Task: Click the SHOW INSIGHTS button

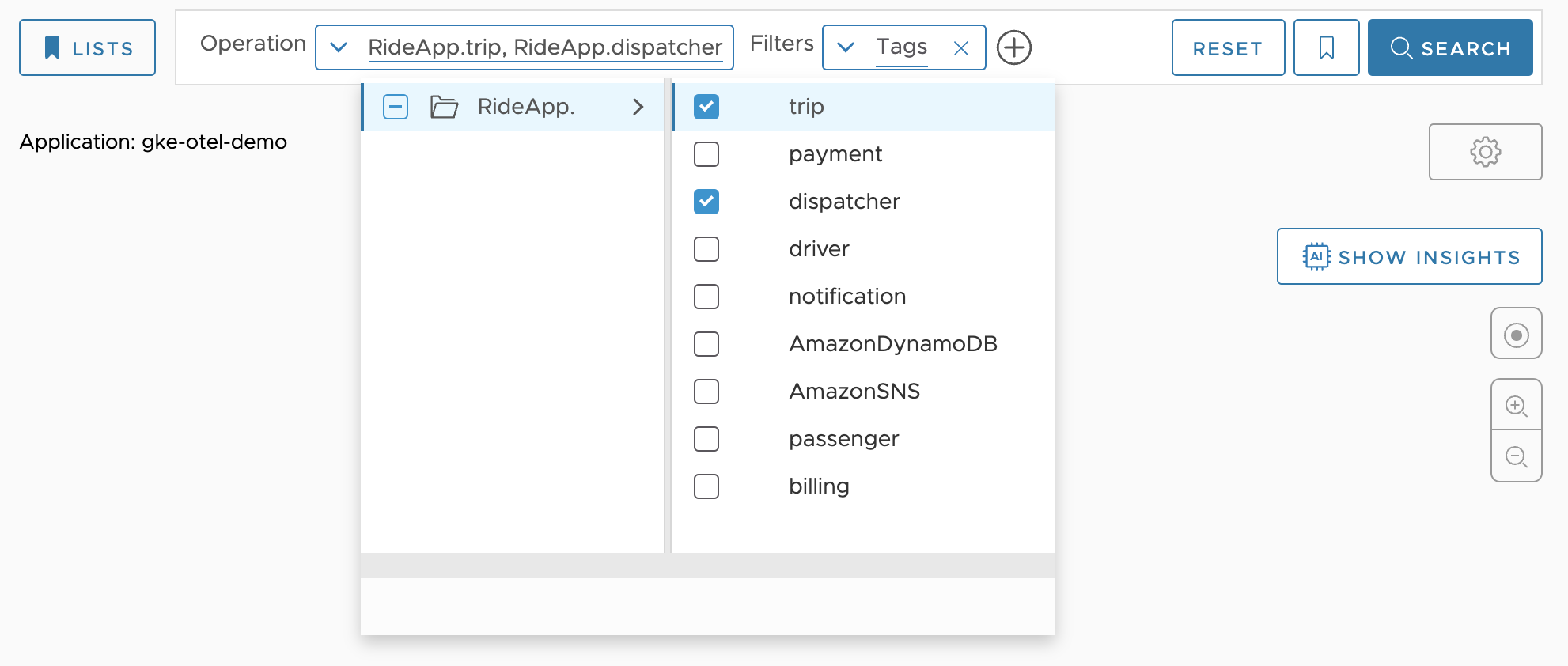Action: pyautogui.click(x=1409, y=256)
